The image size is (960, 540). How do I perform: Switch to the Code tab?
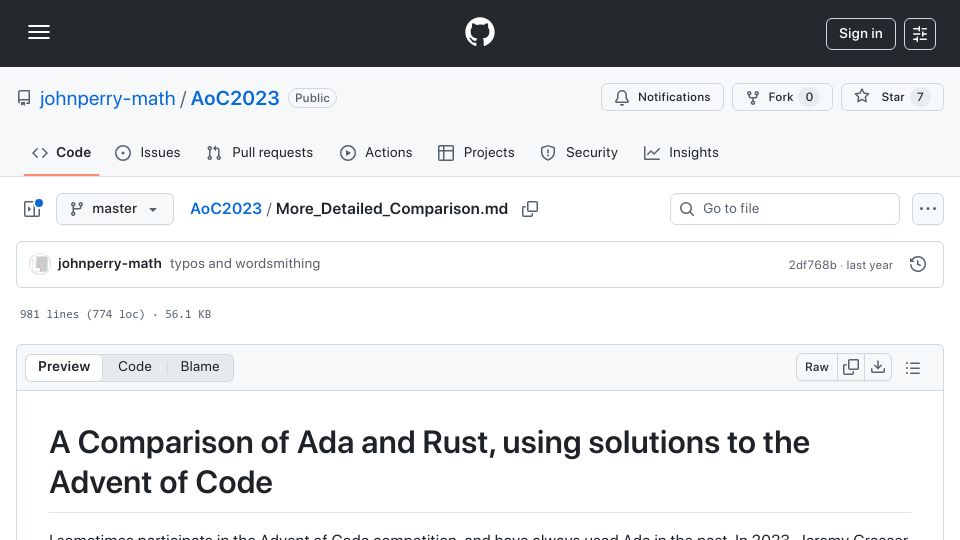pyautogui.click(x=61, y=152)
